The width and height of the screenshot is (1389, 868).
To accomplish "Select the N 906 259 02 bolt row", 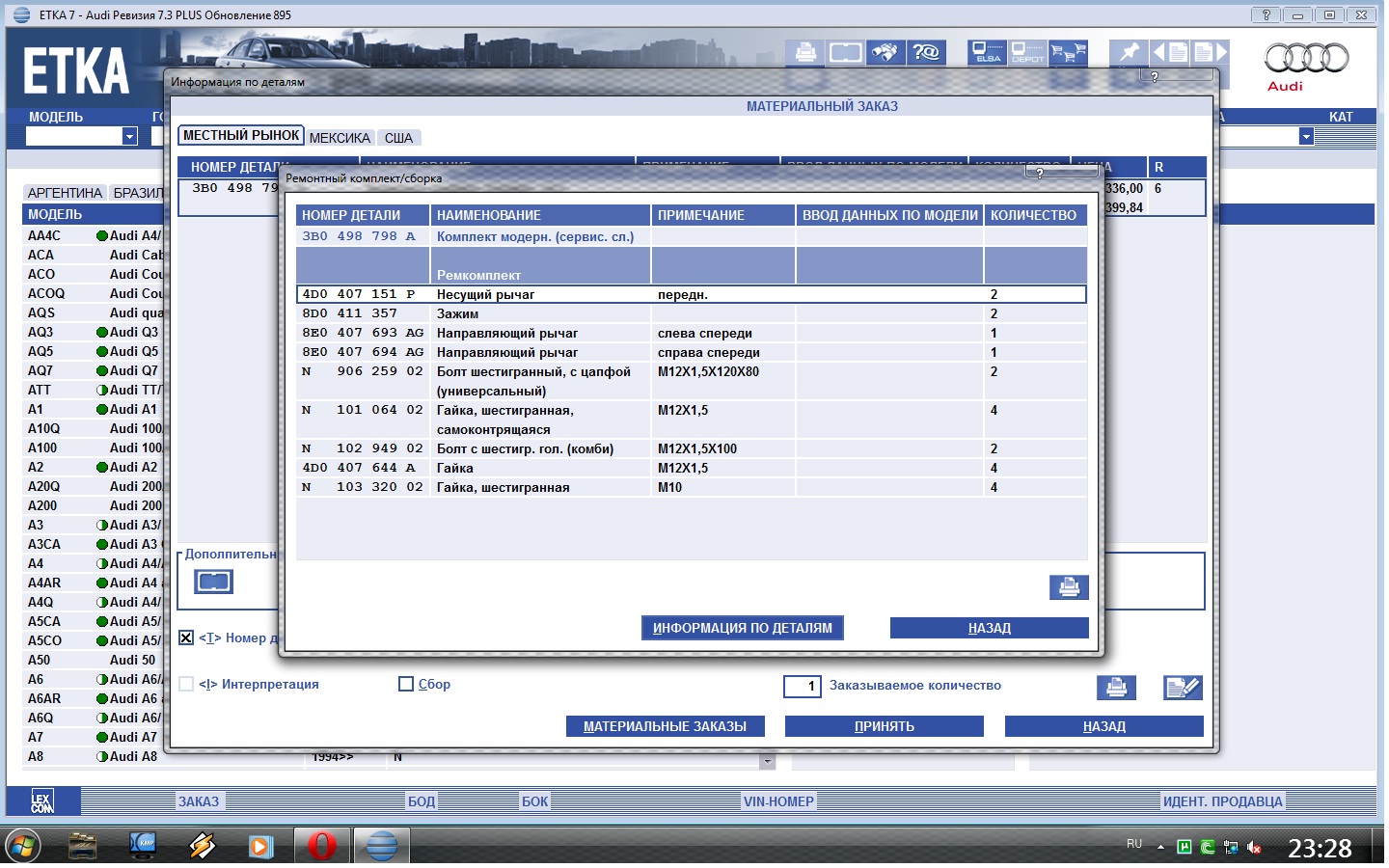I will pos(692,381).
